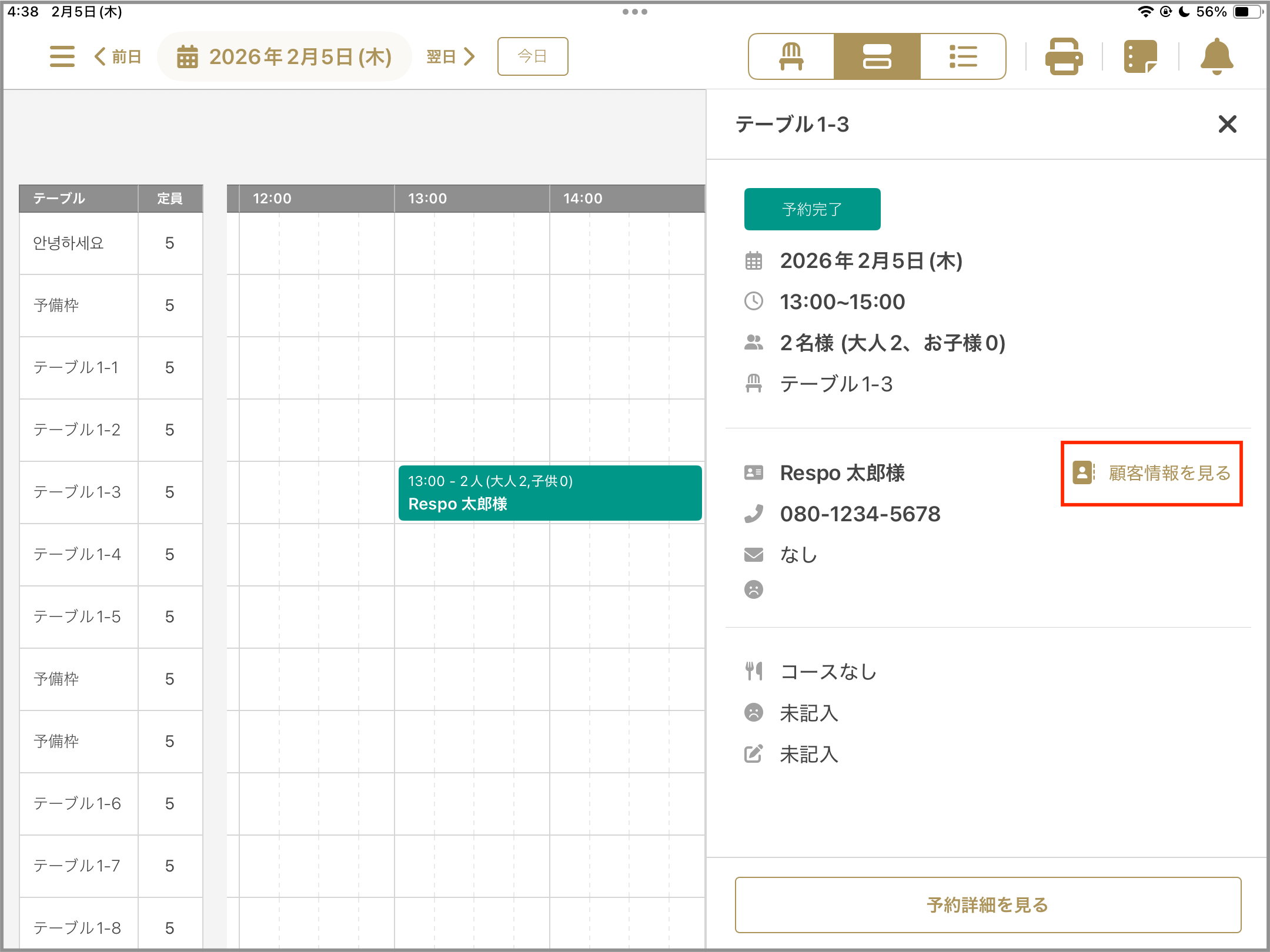Switch to reservation list view
The image size is (1270, 952).
(962, 56)
